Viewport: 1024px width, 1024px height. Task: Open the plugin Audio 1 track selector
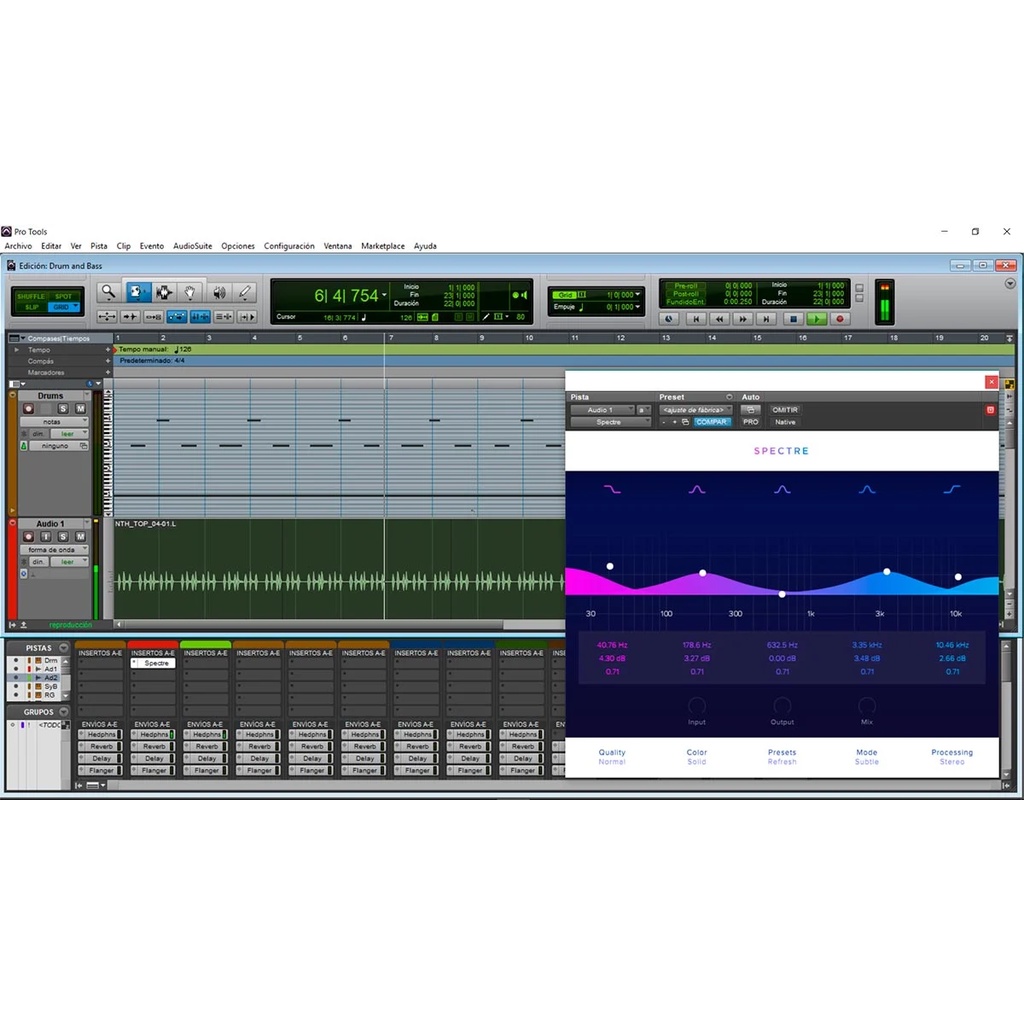(x=602, y=410)
